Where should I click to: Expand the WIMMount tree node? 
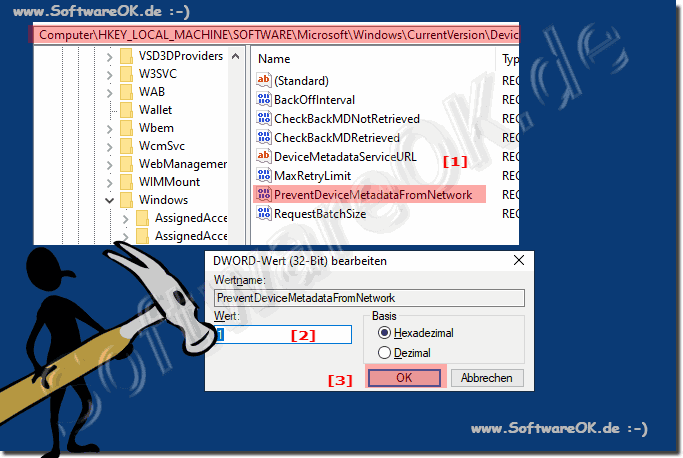coord(109,183)
